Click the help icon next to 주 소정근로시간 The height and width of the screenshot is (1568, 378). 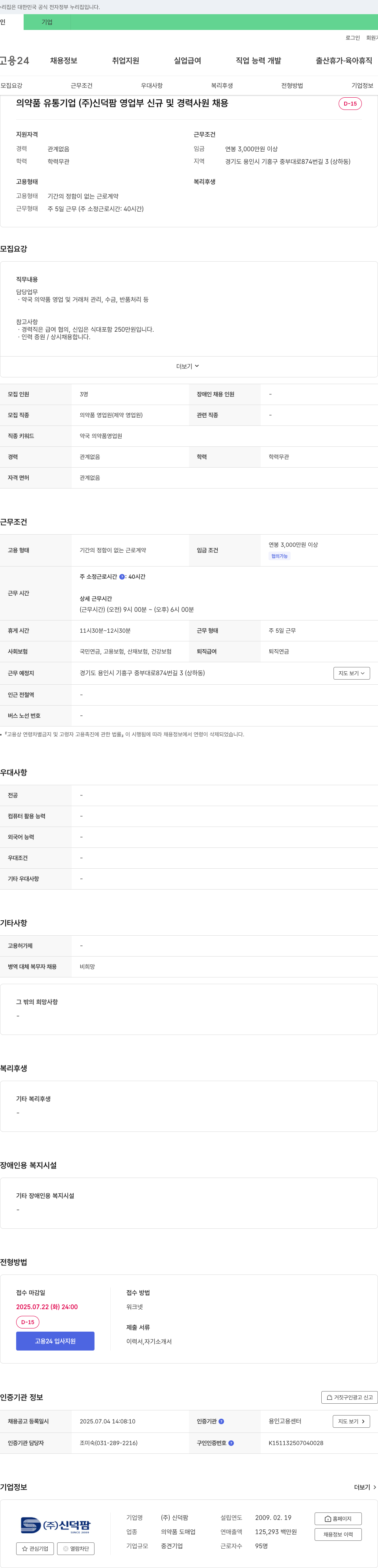click(x=122, y=576)
